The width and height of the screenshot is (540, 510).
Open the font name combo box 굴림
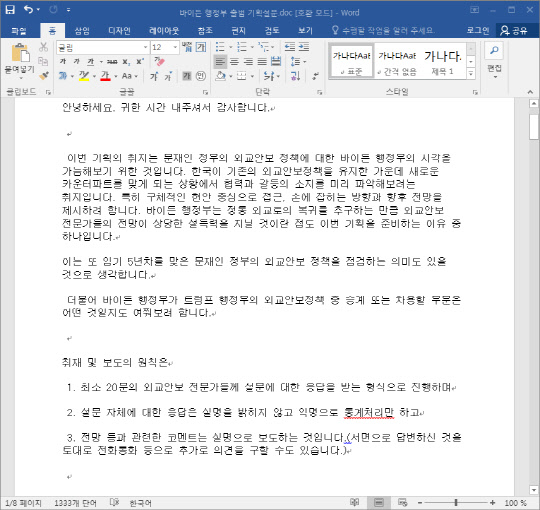103,47
